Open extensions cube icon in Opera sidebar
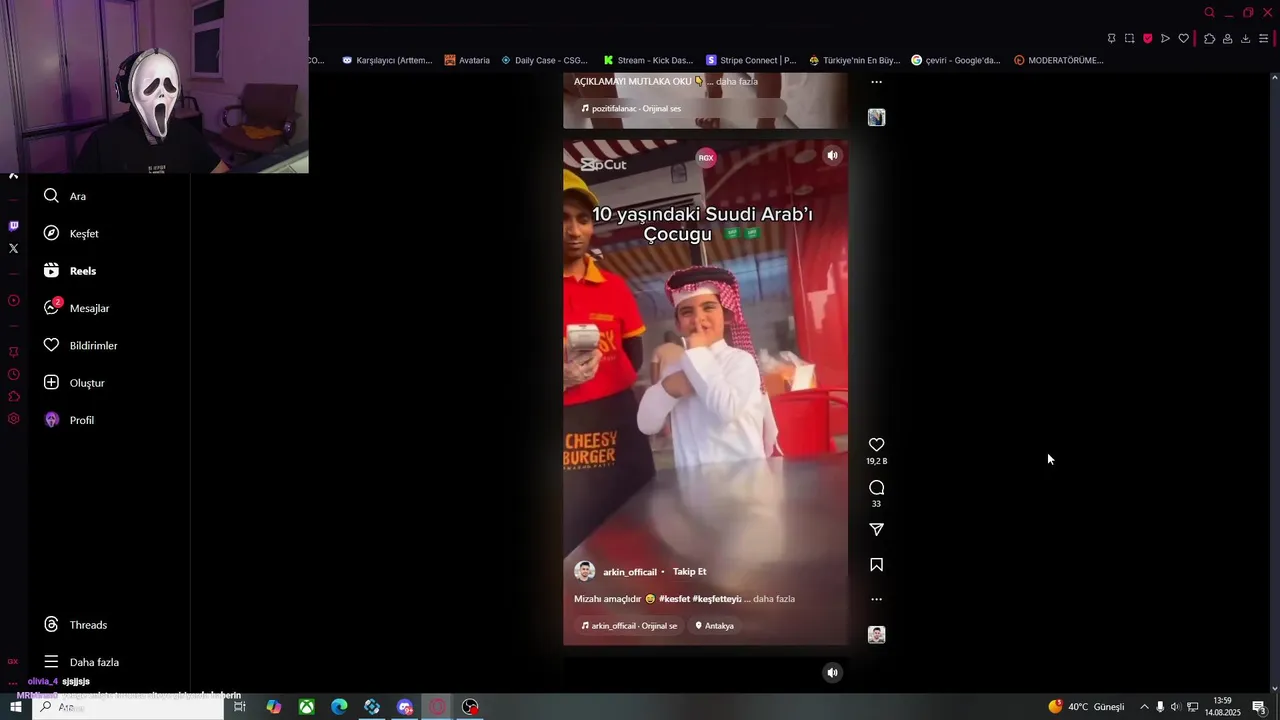Image resolution: width=1280 pixels, height=720 pixels. 13,397
